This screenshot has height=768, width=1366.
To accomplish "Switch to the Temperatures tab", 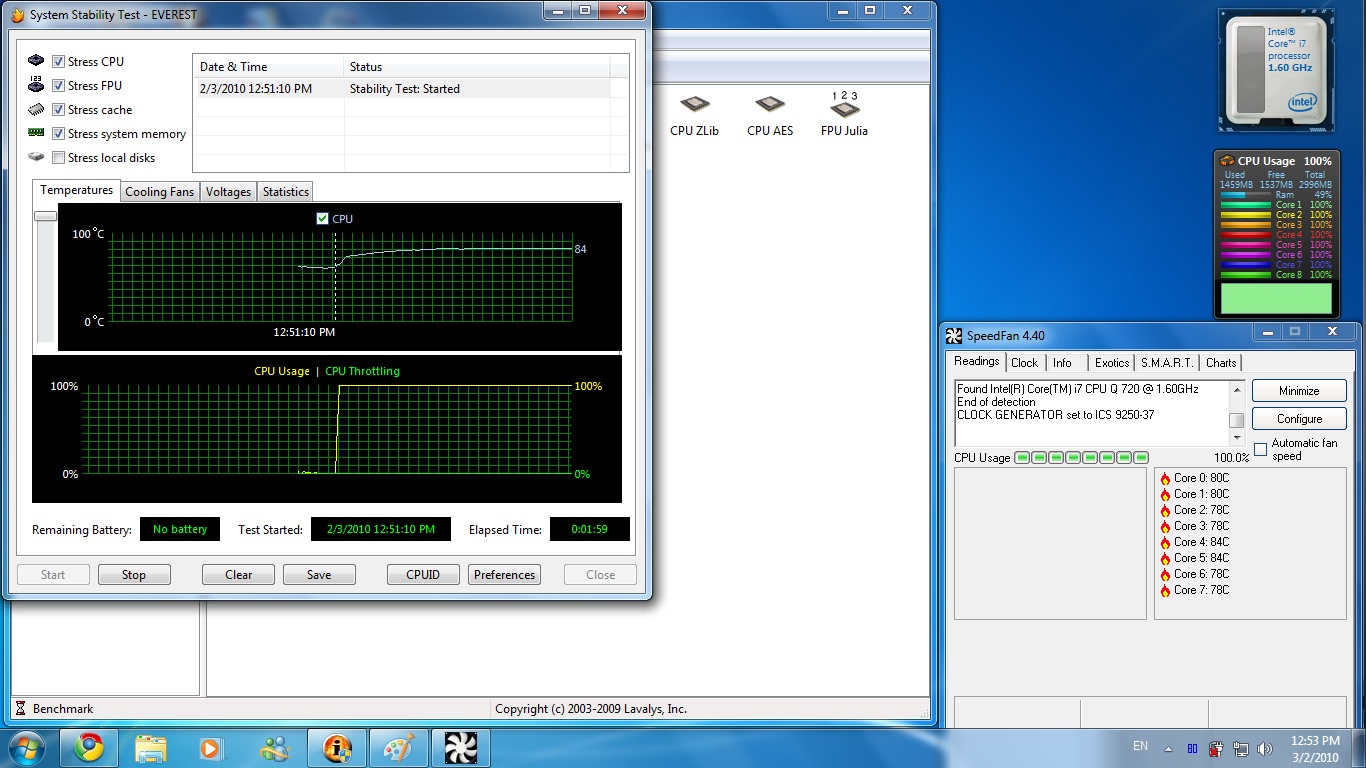I will tap(77, 190).
